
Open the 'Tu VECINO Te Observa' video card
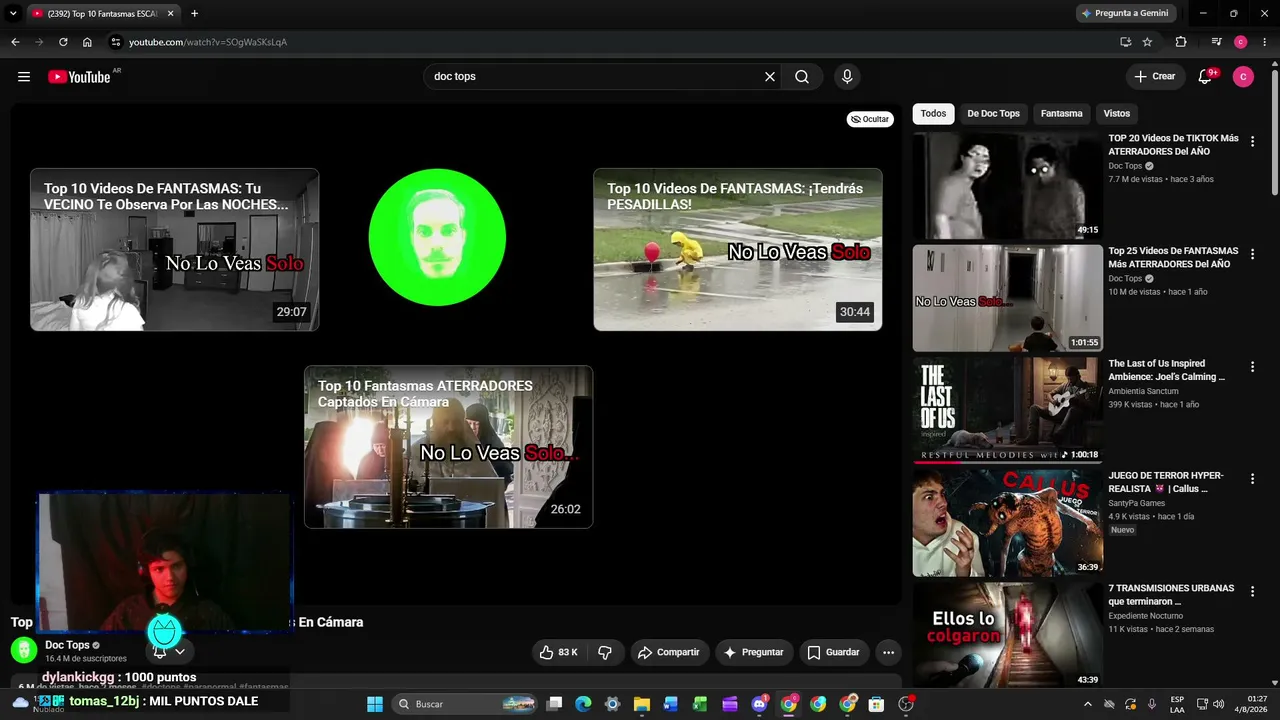point(175,249)
